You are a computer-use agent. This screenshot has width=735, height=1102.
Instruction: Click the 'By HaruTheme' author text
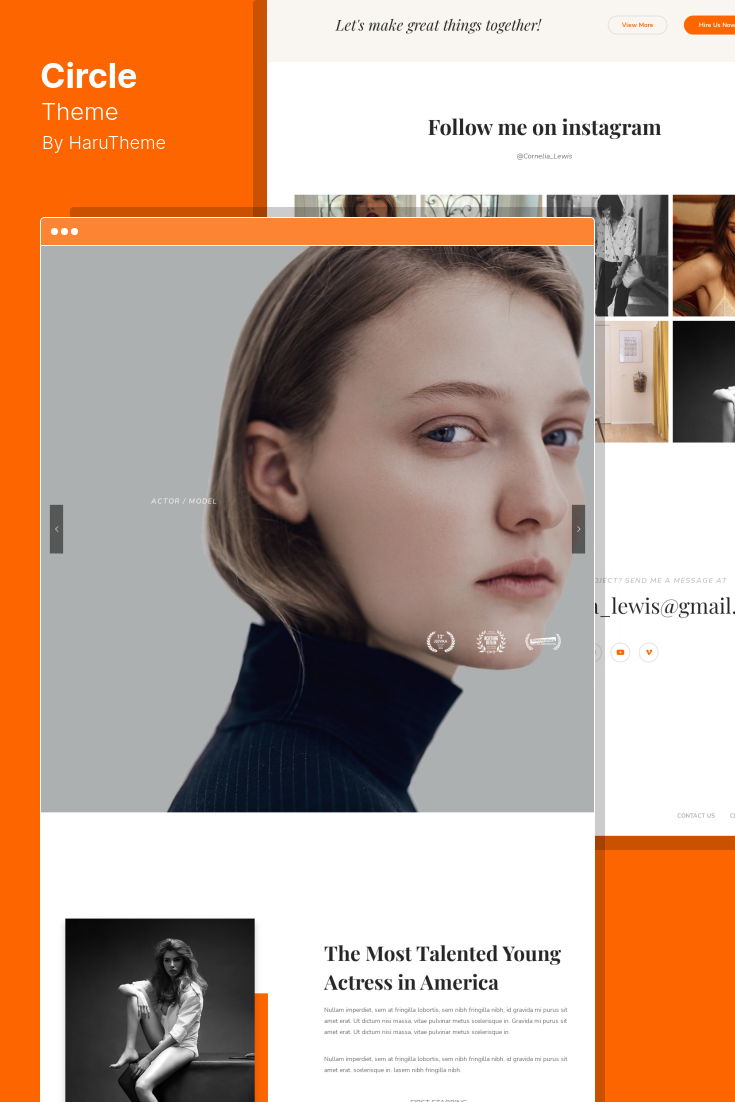point(104,143)
